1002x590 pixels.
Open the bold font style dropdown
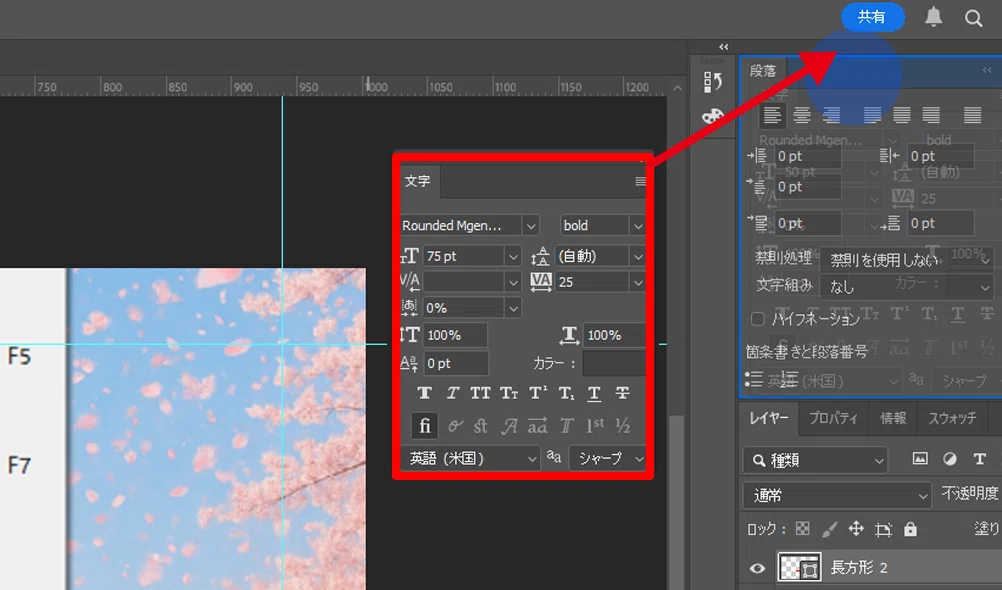tap(637, 226)
